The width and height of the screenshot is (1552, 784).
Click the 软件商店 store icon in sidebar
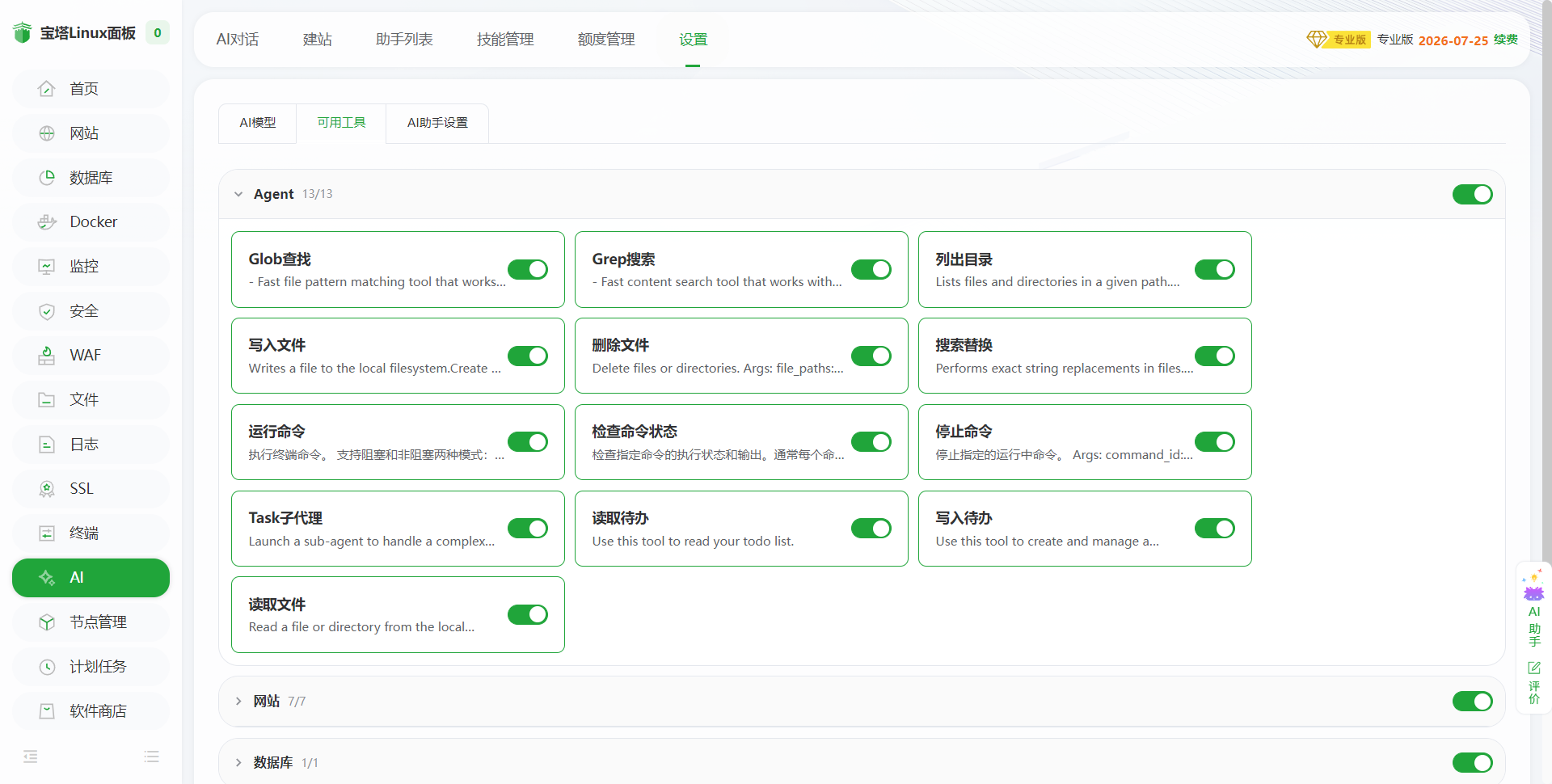pos(47,711)
